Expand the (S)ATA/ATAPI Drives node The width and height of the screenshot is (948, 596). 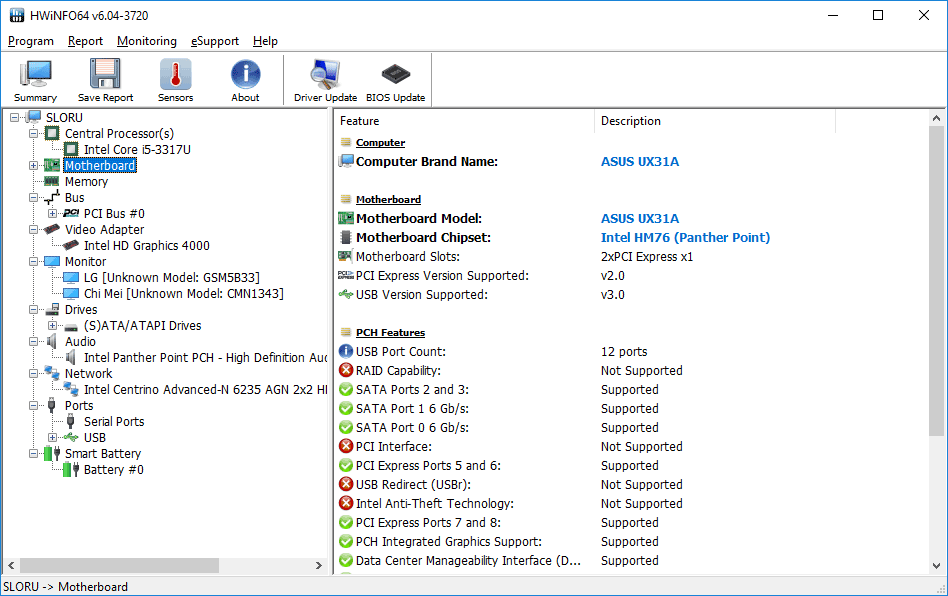tap(52, 326)
